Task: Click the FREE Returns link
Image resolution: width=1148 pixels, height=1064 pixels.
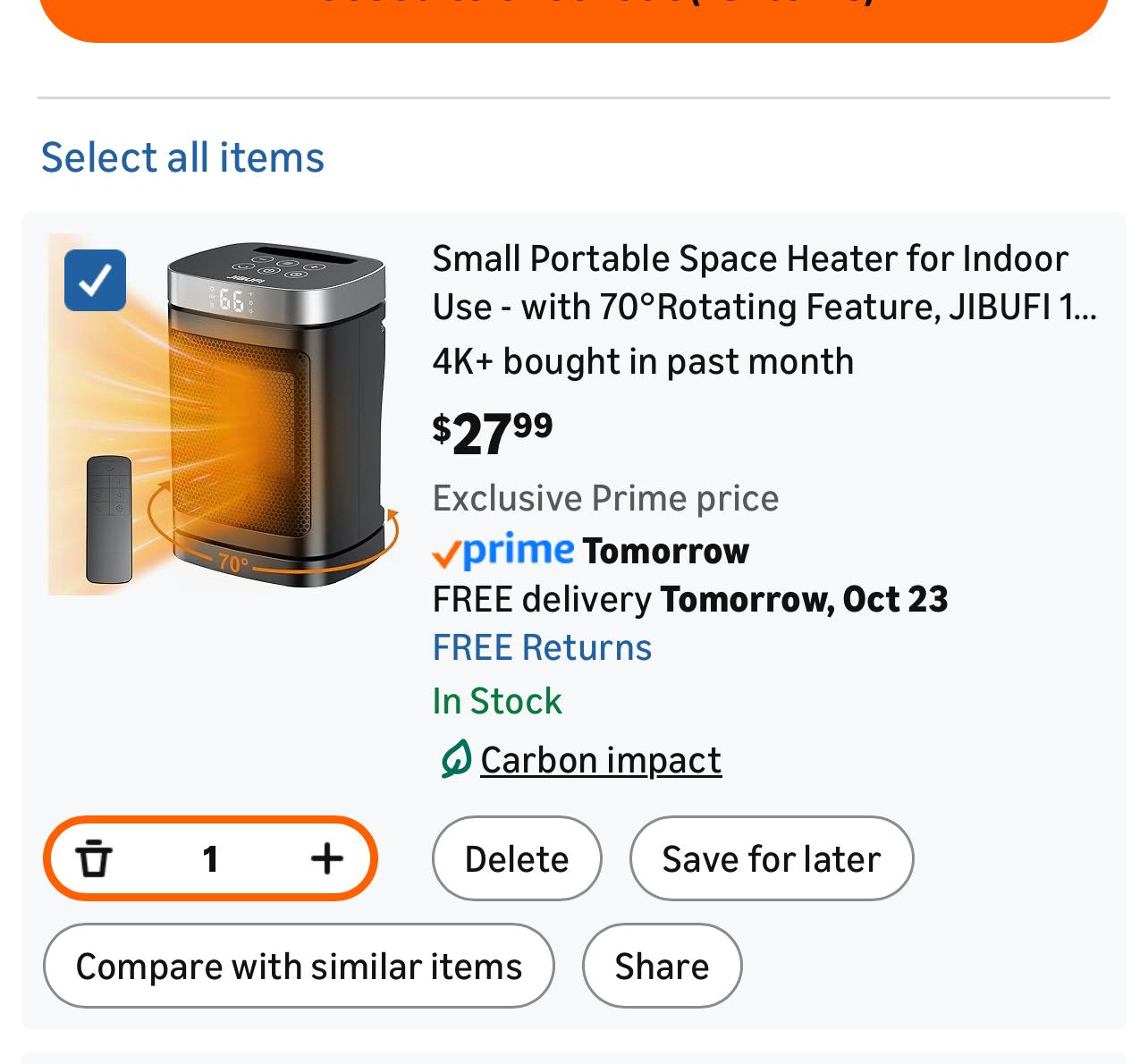Action: point(542,646)
